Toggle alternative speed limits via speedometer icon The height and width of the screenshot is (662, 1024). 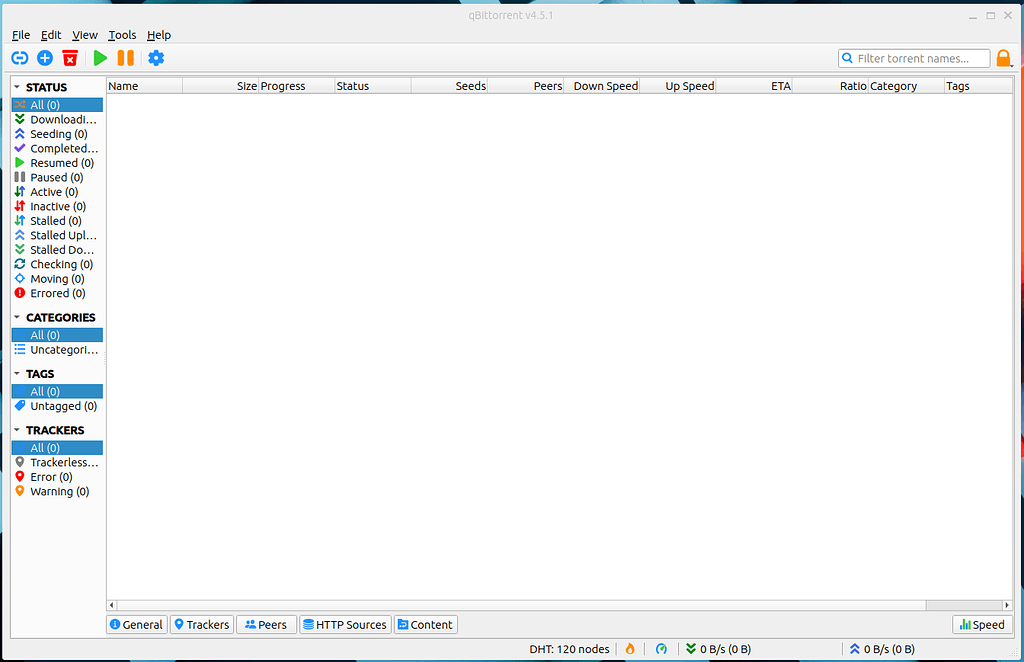tap(661, 648)
